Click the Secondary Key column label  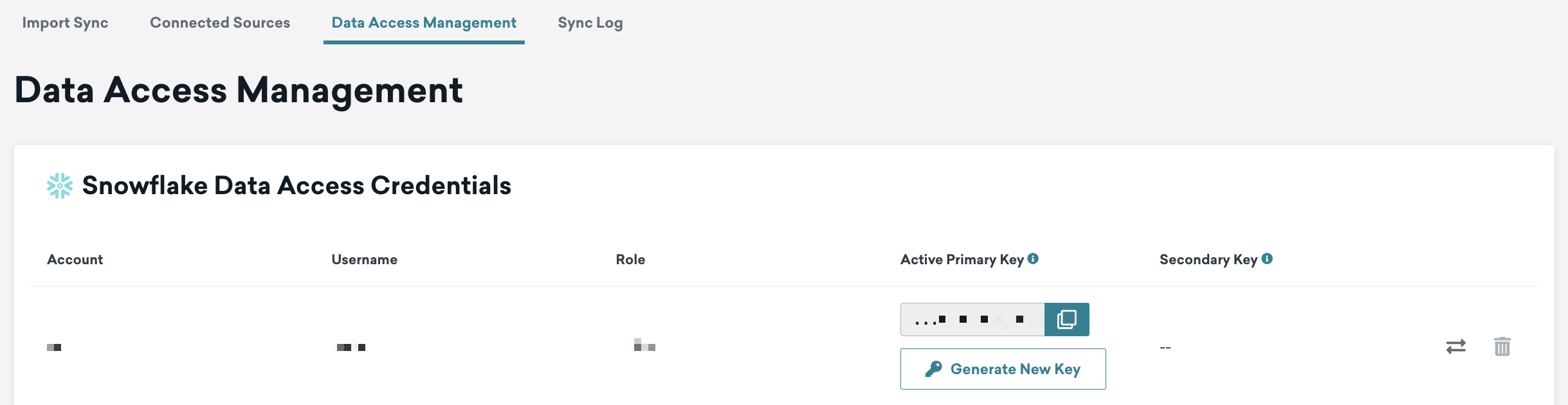[x=1208, y=260]
